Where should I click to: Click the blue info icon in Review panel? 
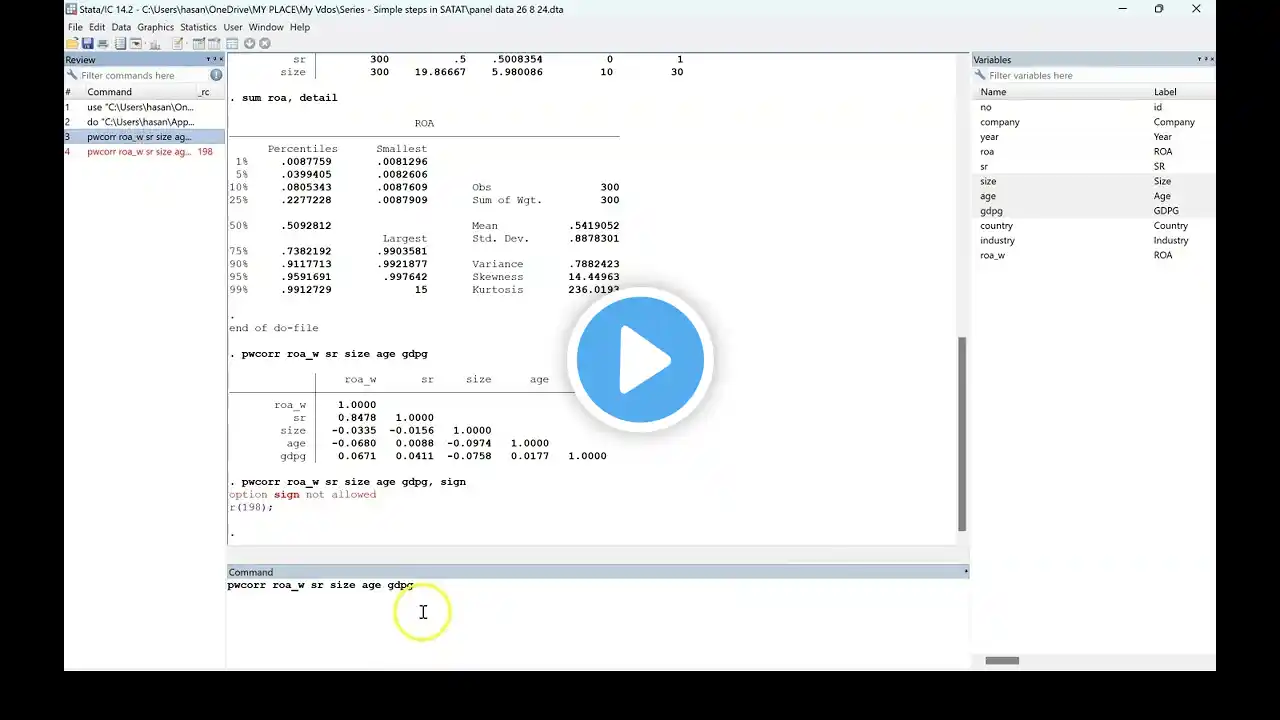click(x=216, y=75)
